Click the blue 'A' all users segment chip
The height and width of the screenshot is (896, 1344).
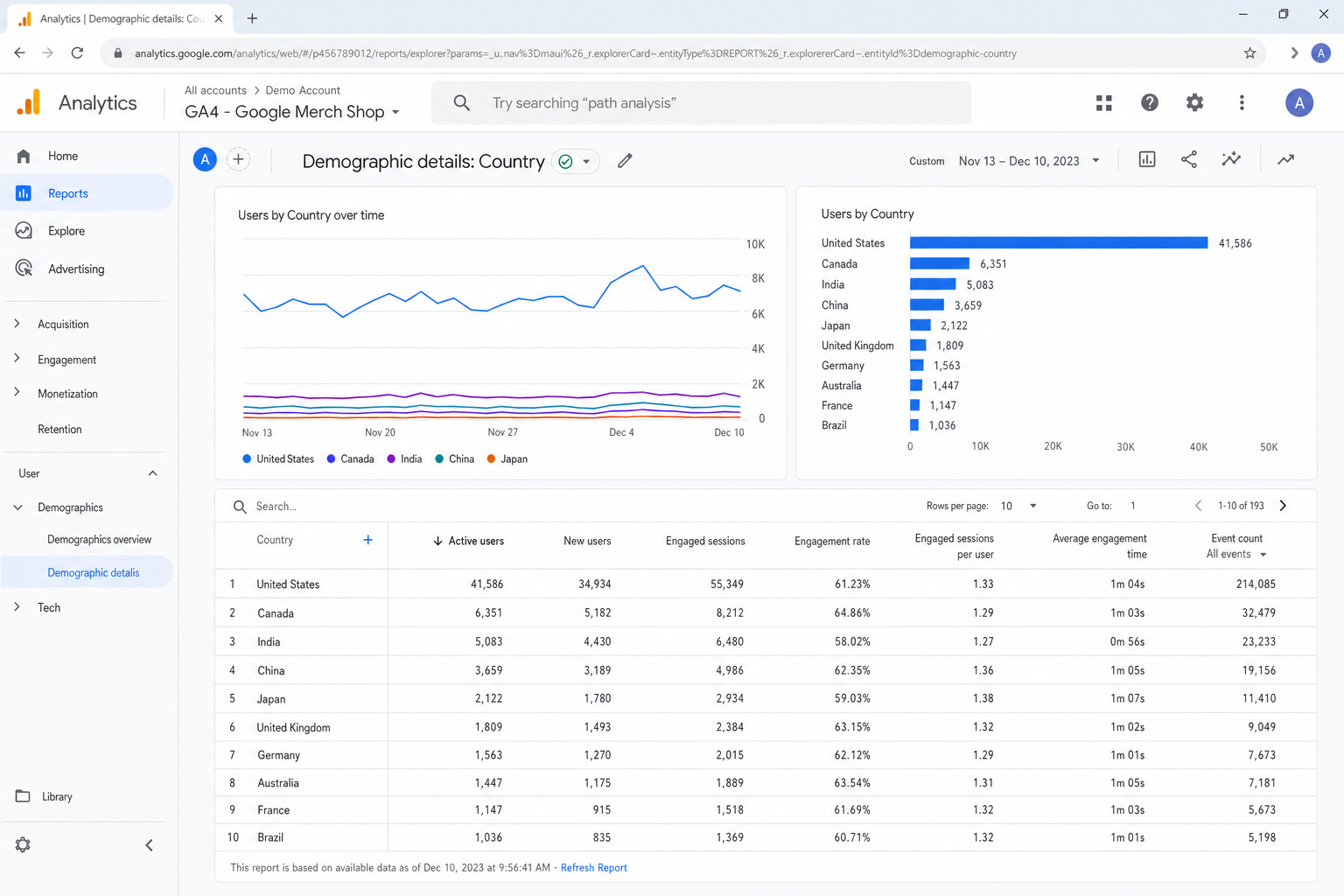click(x=205, y=159)
